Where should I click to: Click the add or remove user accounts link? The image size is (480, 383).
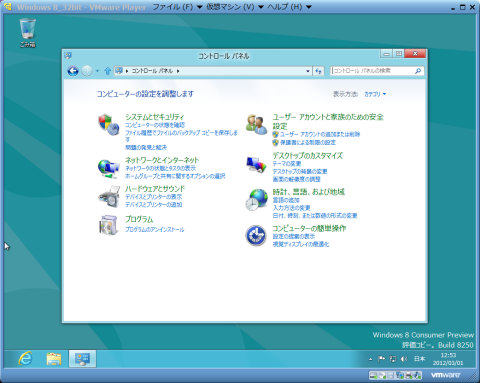click(x=320, y=134)
